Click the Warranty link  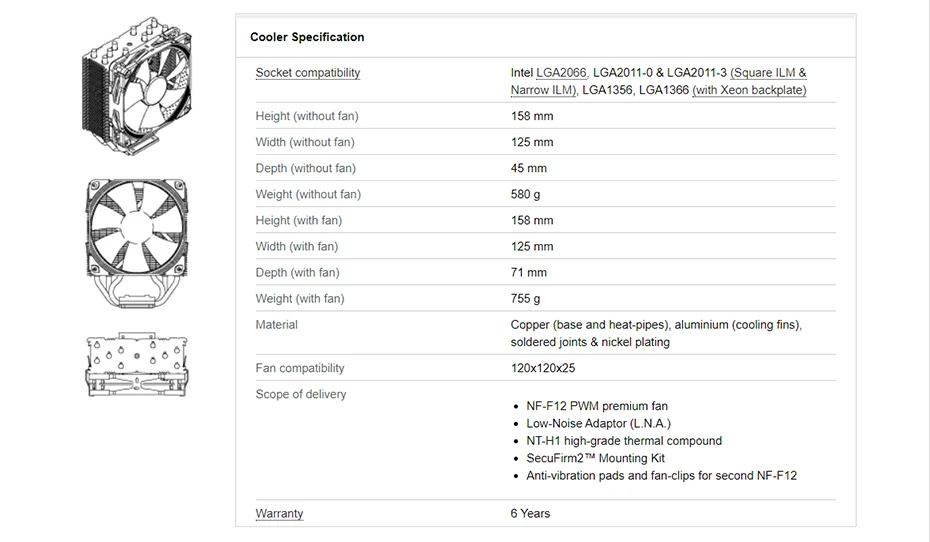tap(279, 514)
